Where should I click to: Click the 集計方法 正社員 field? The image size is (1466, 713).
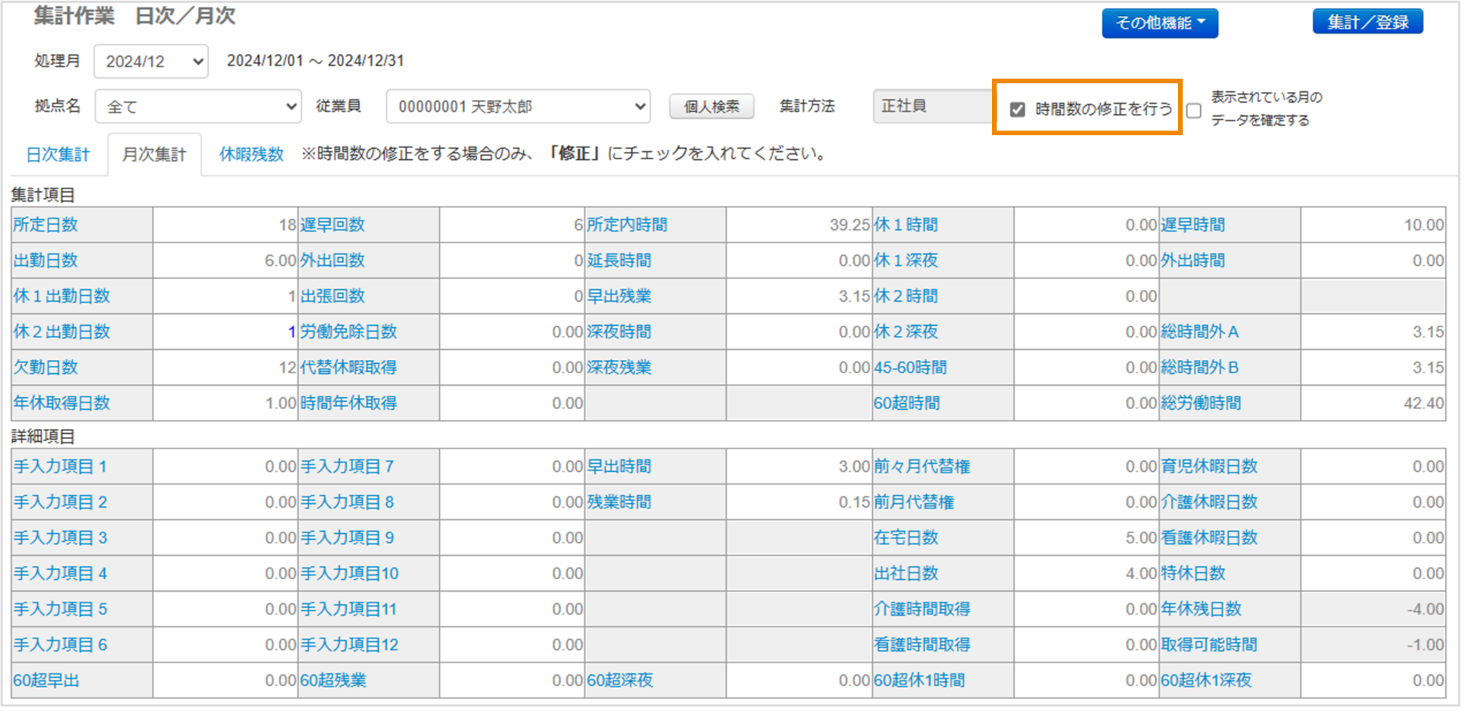932,106
